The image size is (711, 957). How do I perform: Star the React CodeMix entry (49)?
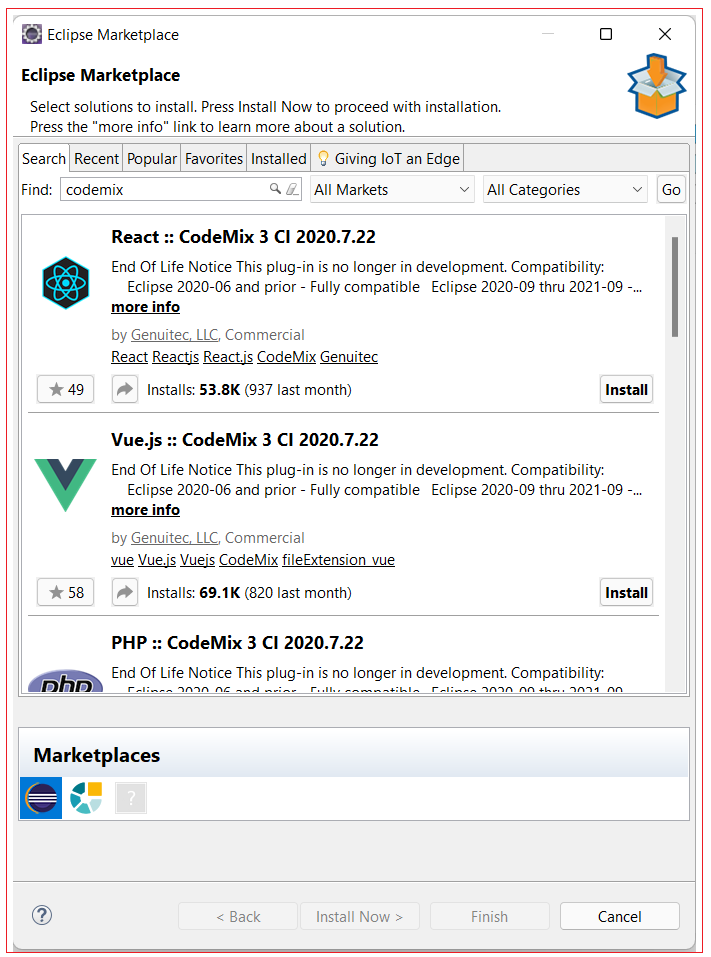pos(65,389)
